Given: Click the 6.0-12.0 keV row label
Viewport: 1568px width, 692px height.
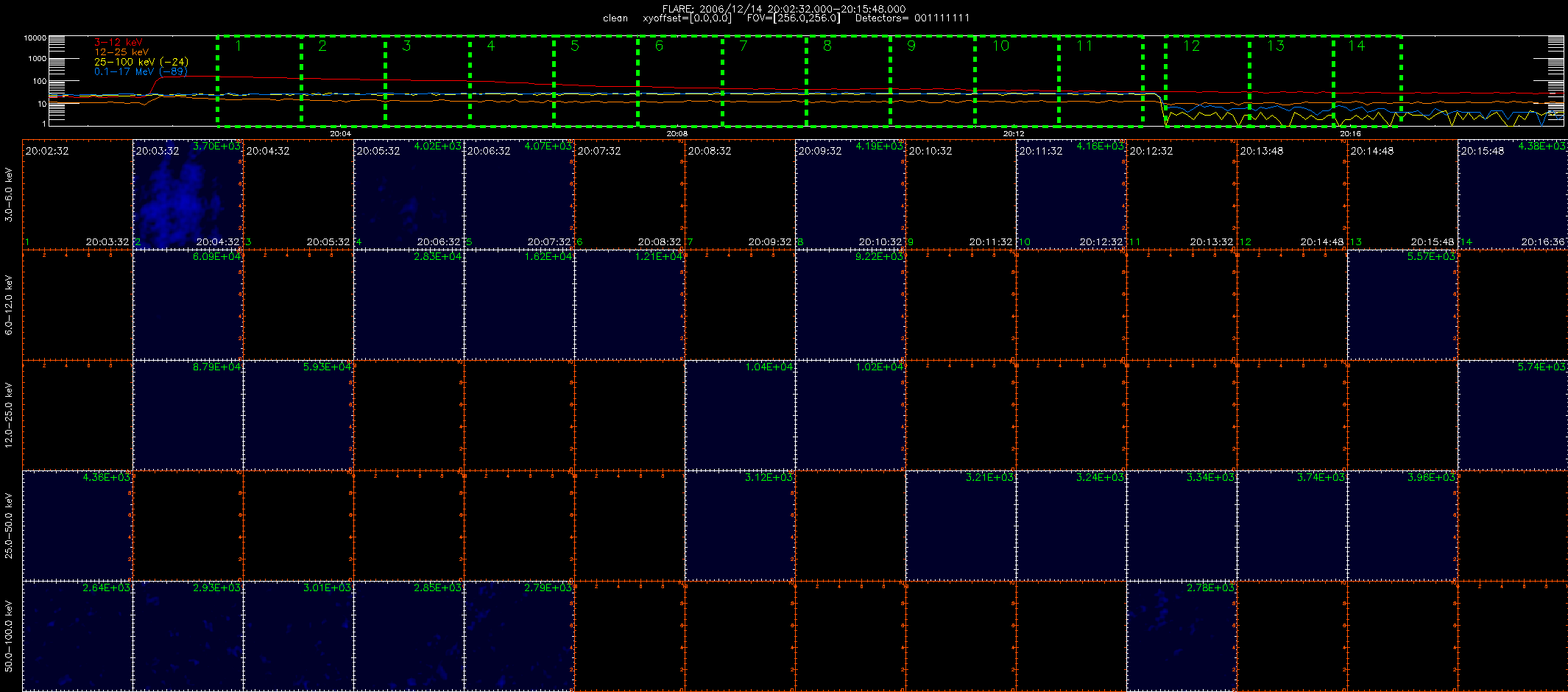Looking at the screenshot, I should [x=9, y=305].
